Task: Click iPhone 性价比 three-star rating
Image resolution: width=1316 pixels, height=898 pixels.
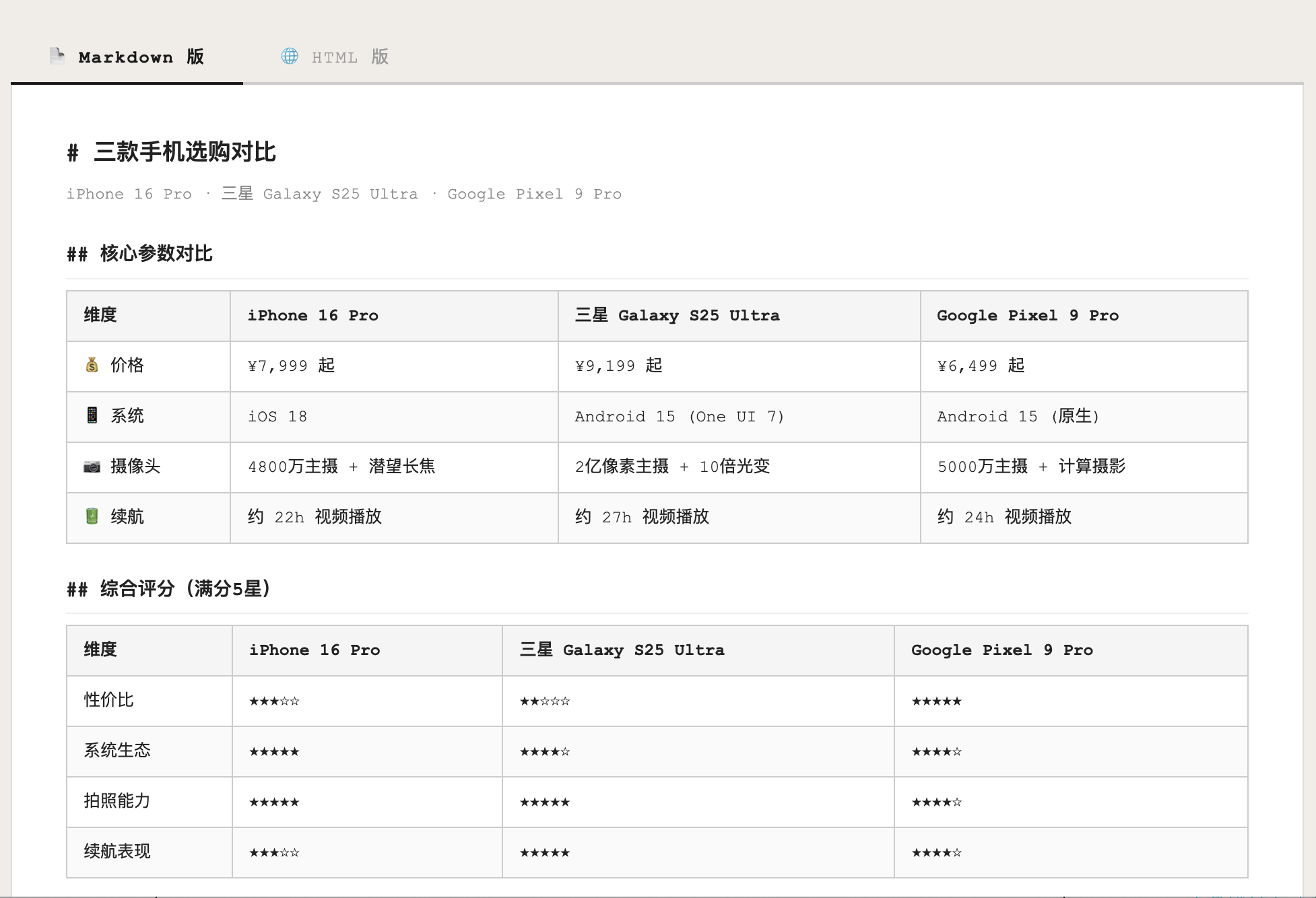Action: click(274, 701)
